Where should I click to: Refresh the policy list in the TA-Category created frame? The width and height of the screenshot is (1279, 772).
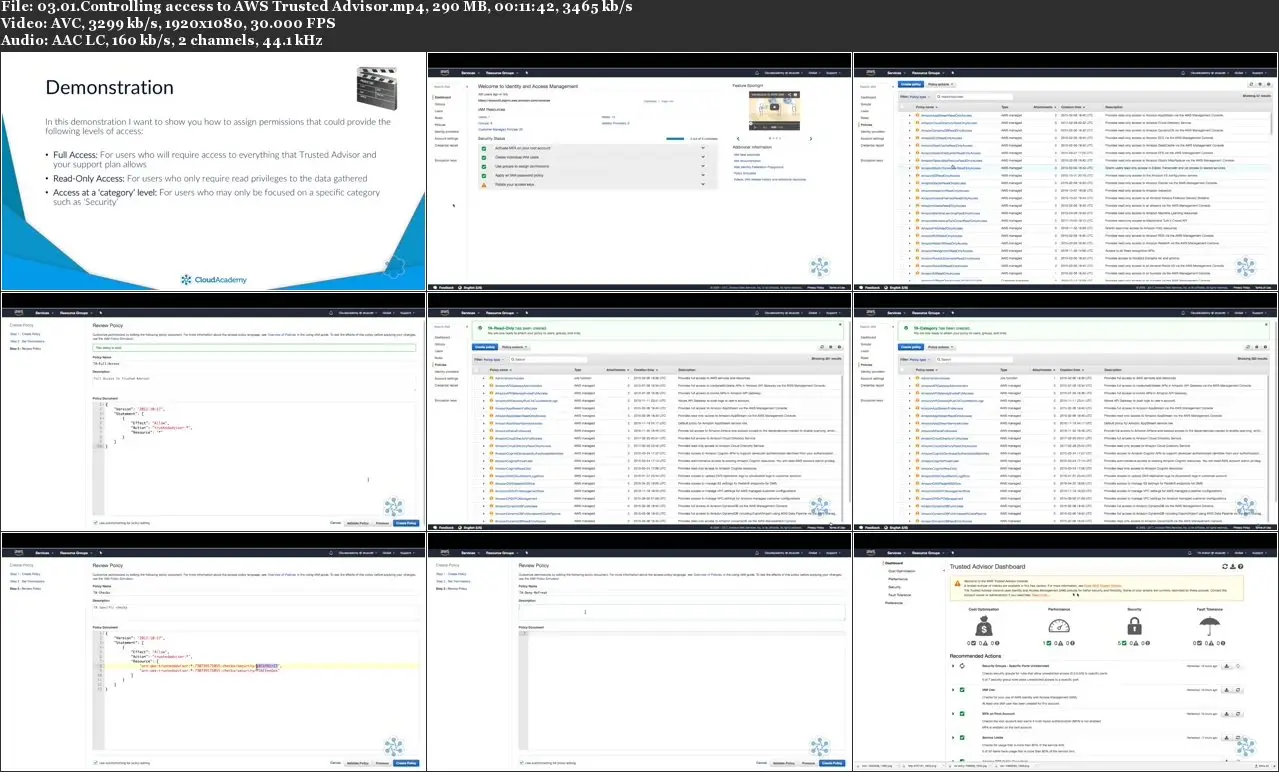[x=1250, y=347]
